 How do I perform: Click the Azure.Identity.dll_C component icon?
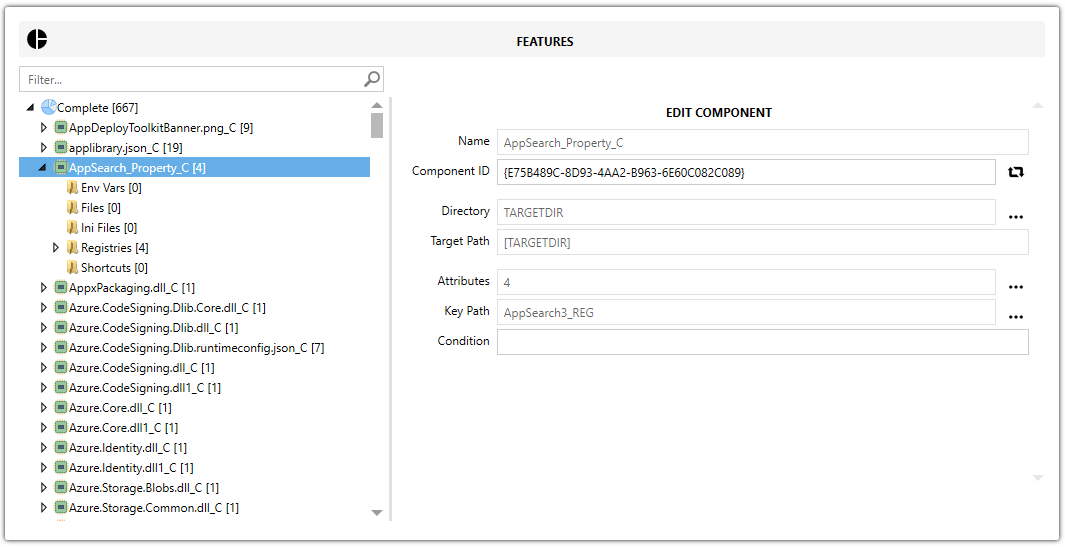60,448
